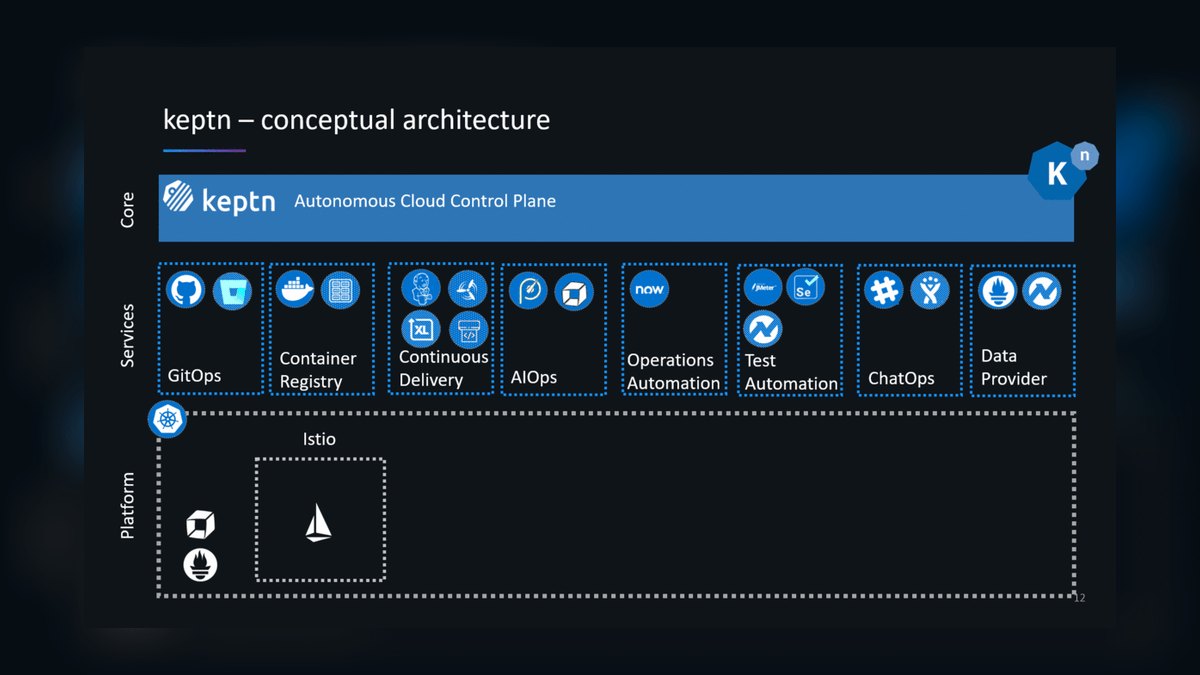Select the gauge icon in AIOps box
This screenshot has height=675, width=1200.
(x=528, y=291)
